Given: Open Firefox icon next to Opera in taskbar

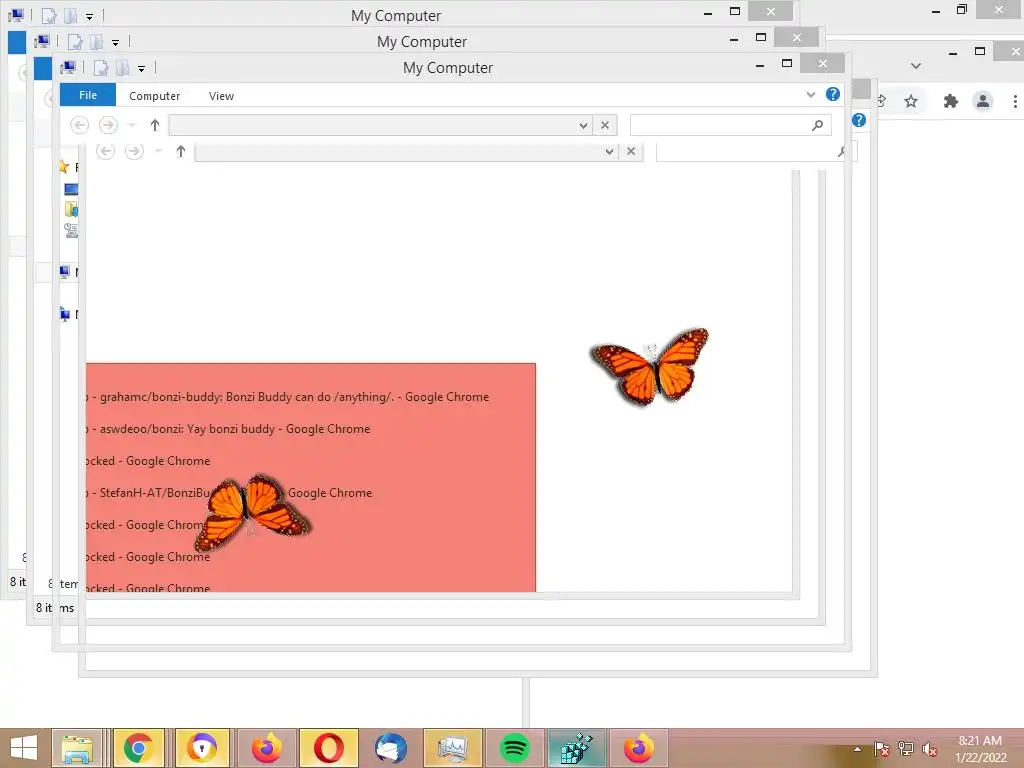Looking at the screenshot, I should click(x=267, y=748).
